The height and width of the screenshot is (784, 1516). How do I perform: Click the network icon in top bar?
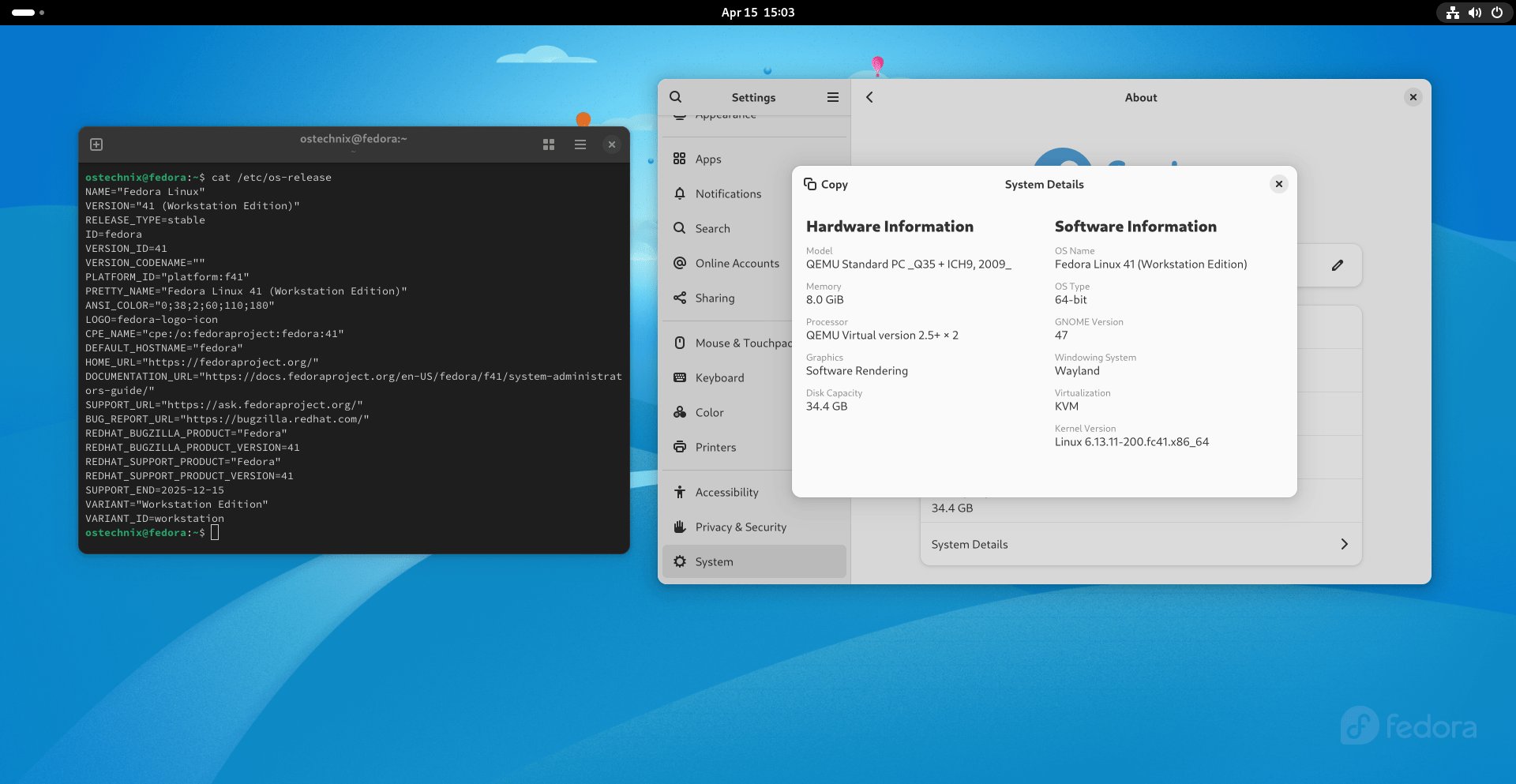pos(1453,13)
